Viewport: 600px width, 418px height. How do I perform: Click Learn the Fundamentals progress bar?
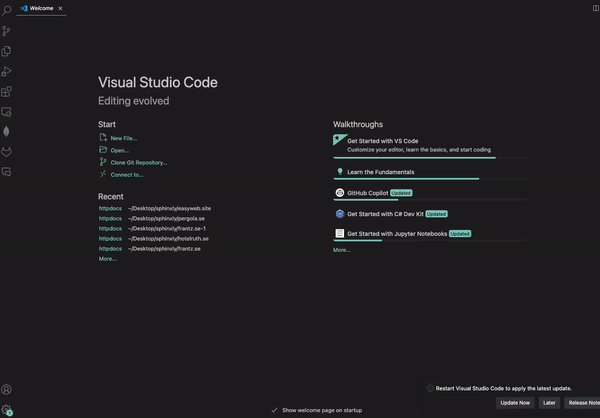tap(430, 179)
